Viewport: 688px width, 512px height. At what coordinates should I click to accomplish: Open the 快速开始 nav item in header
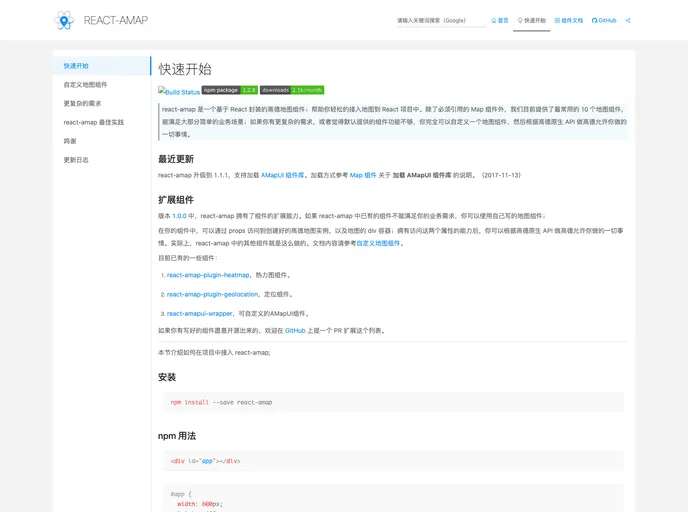pos(532,20)
